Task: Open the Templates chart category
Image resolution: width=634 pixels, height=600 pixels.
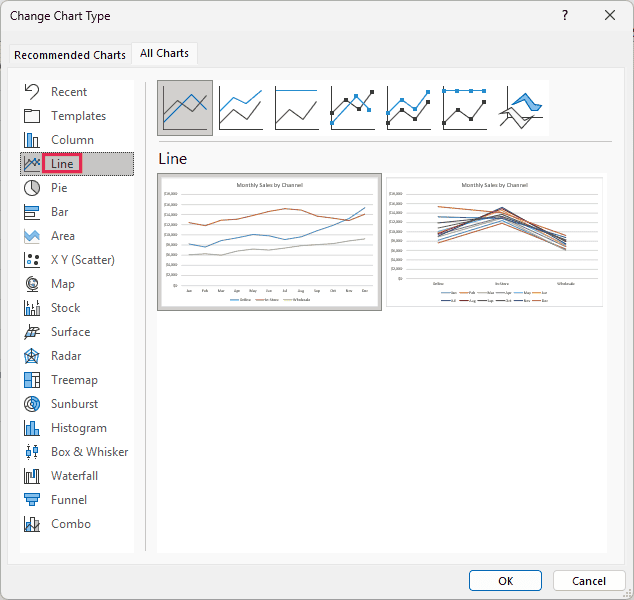Action: 77,116
